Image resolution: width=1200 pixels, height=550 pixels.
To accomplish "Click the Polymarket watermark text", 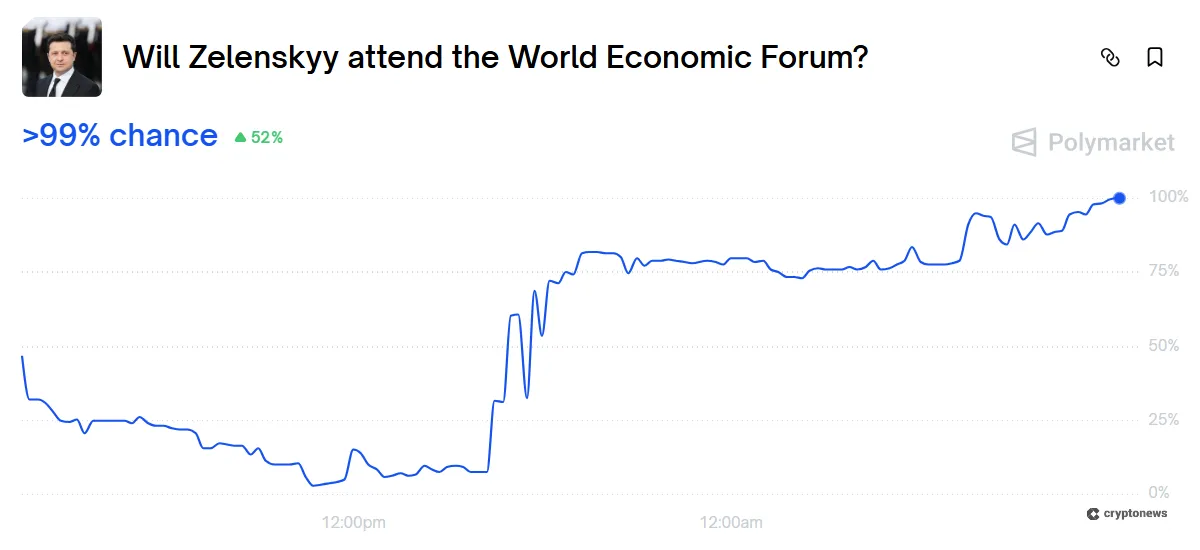I will pyautogui.click(x=1111, y=143).
